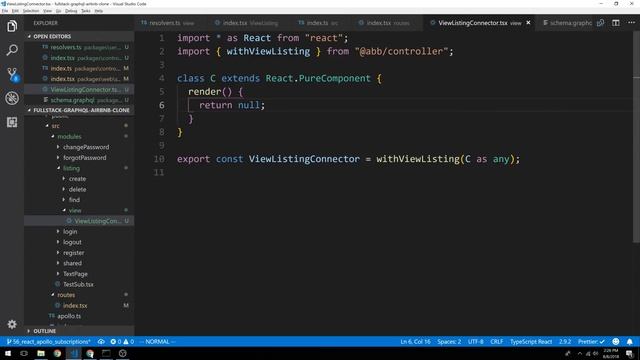Screen dimensions: 640x360
Task: Open the Explorer view in activity bar
Action: coord(12,27)
